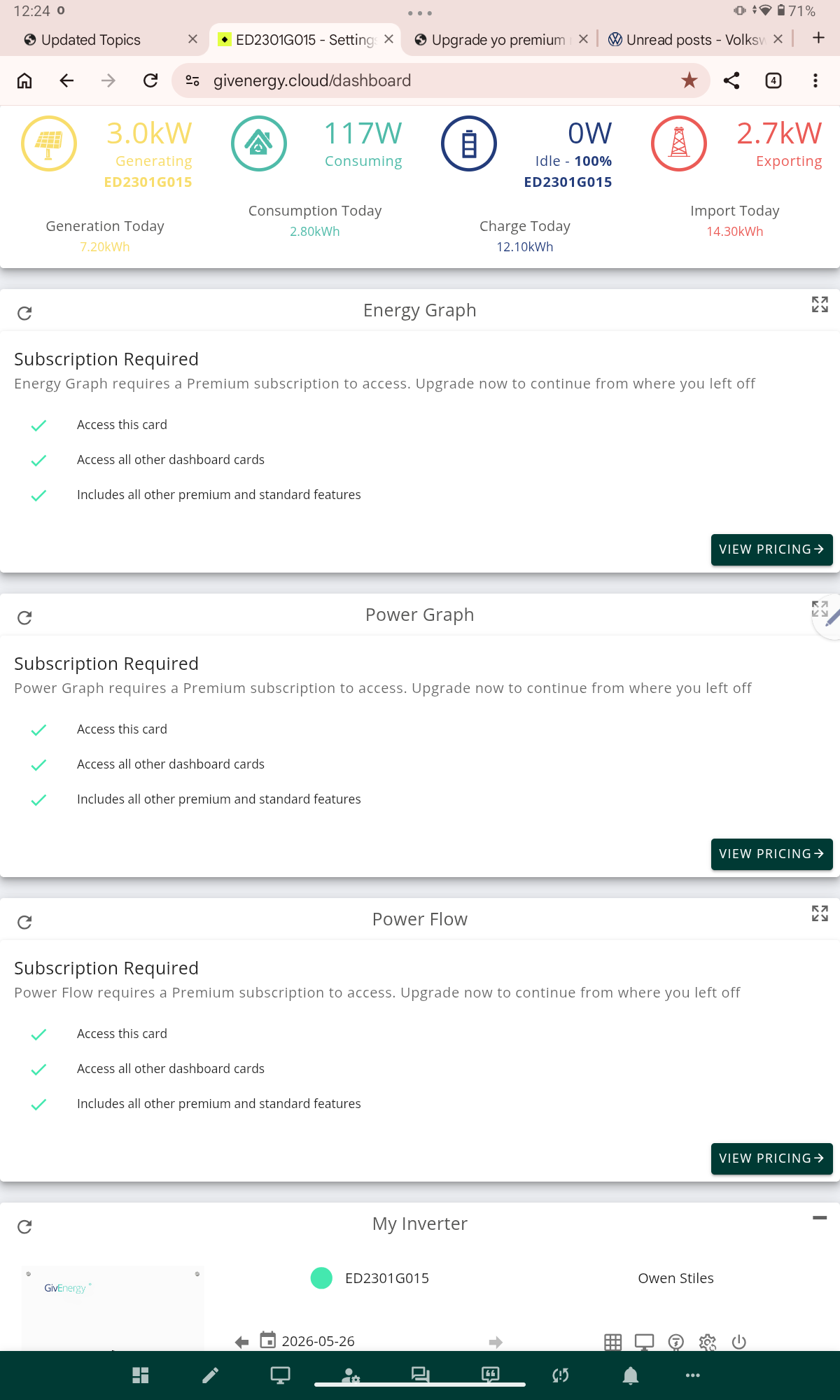Open the 2026-05-26 date picker

[308, 1340]
